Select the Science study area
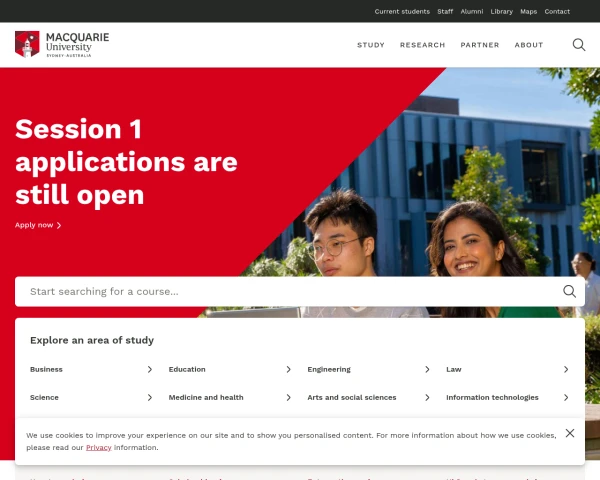Screen dimensions: 600x480 44,398
